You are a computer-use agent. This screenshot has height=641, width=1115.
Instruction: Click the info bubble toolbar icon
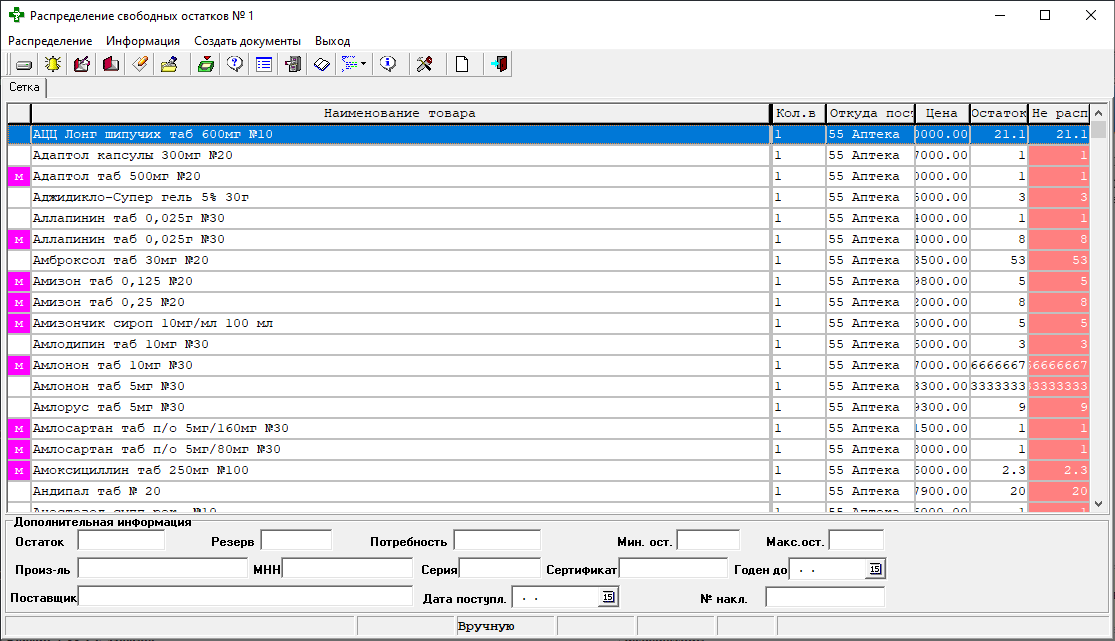tap(389, 64)
